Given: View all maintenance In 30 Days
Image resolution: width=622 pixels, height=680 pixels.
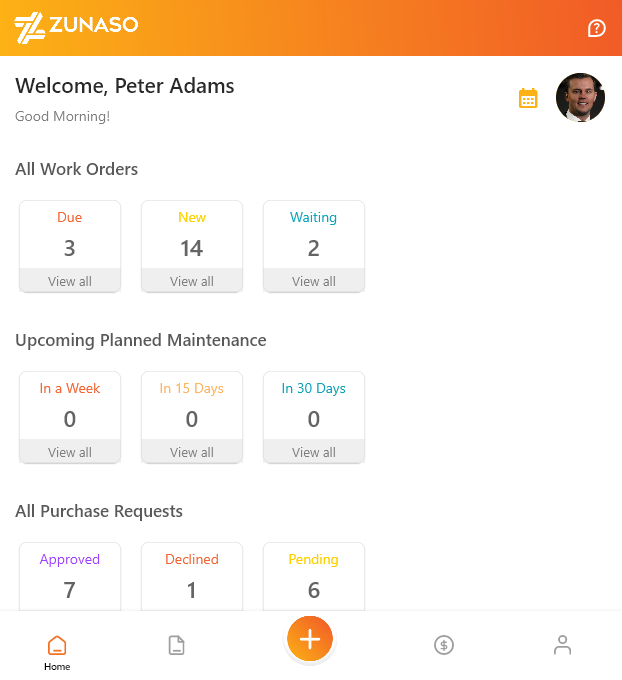Looking at the screenshot, I should (314, 452).
